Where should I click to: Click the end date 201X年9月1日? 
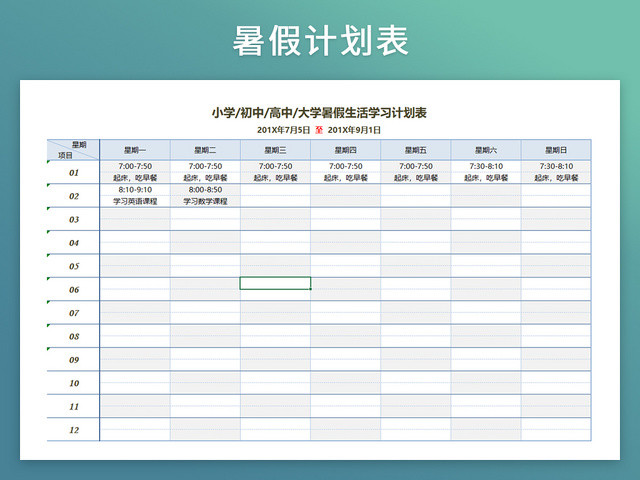pos(354,130)
